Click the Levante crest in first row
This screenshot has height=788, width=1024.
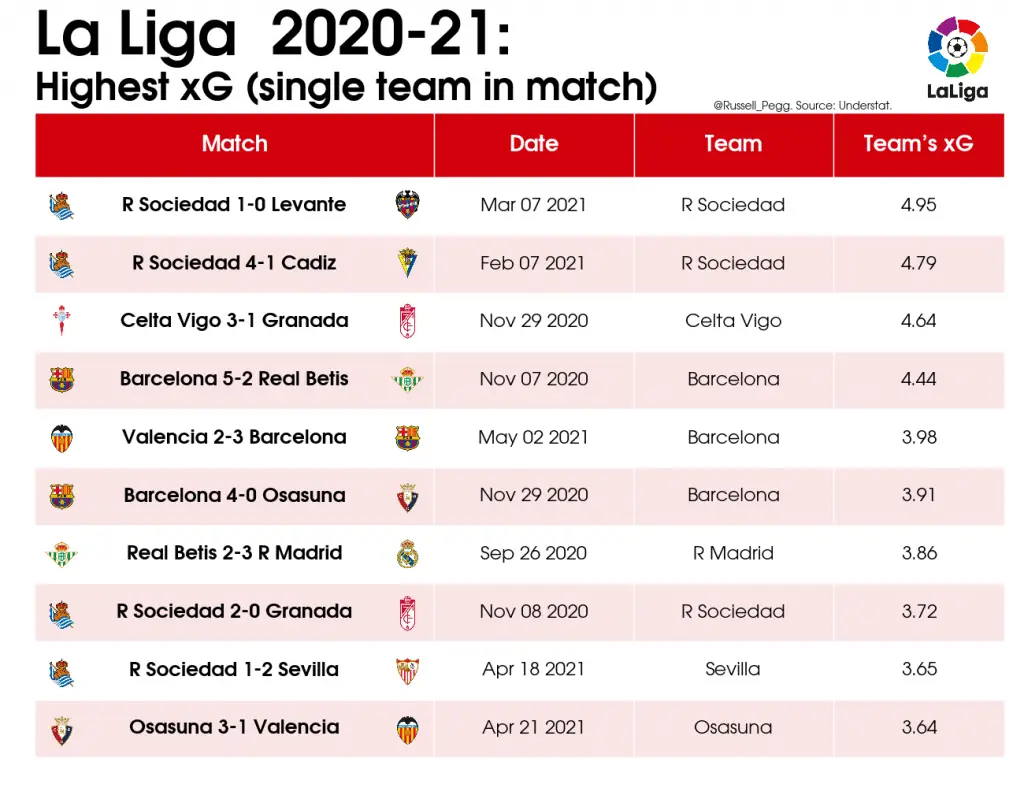point(408,204)
